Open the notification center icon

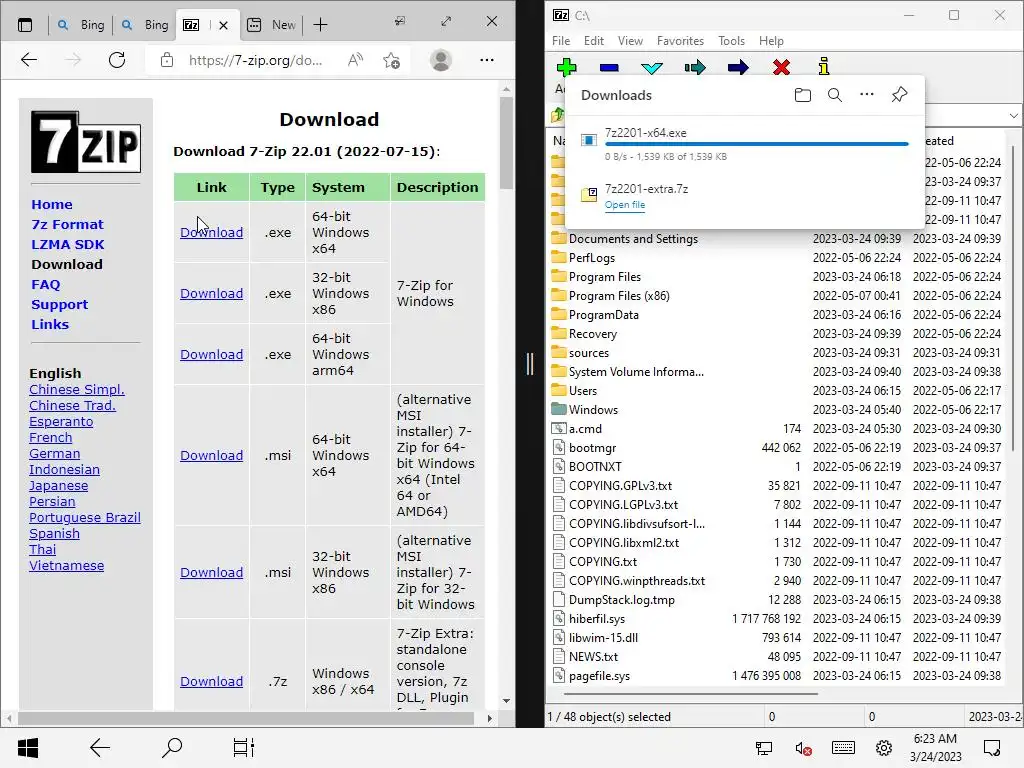pos(992,748)
